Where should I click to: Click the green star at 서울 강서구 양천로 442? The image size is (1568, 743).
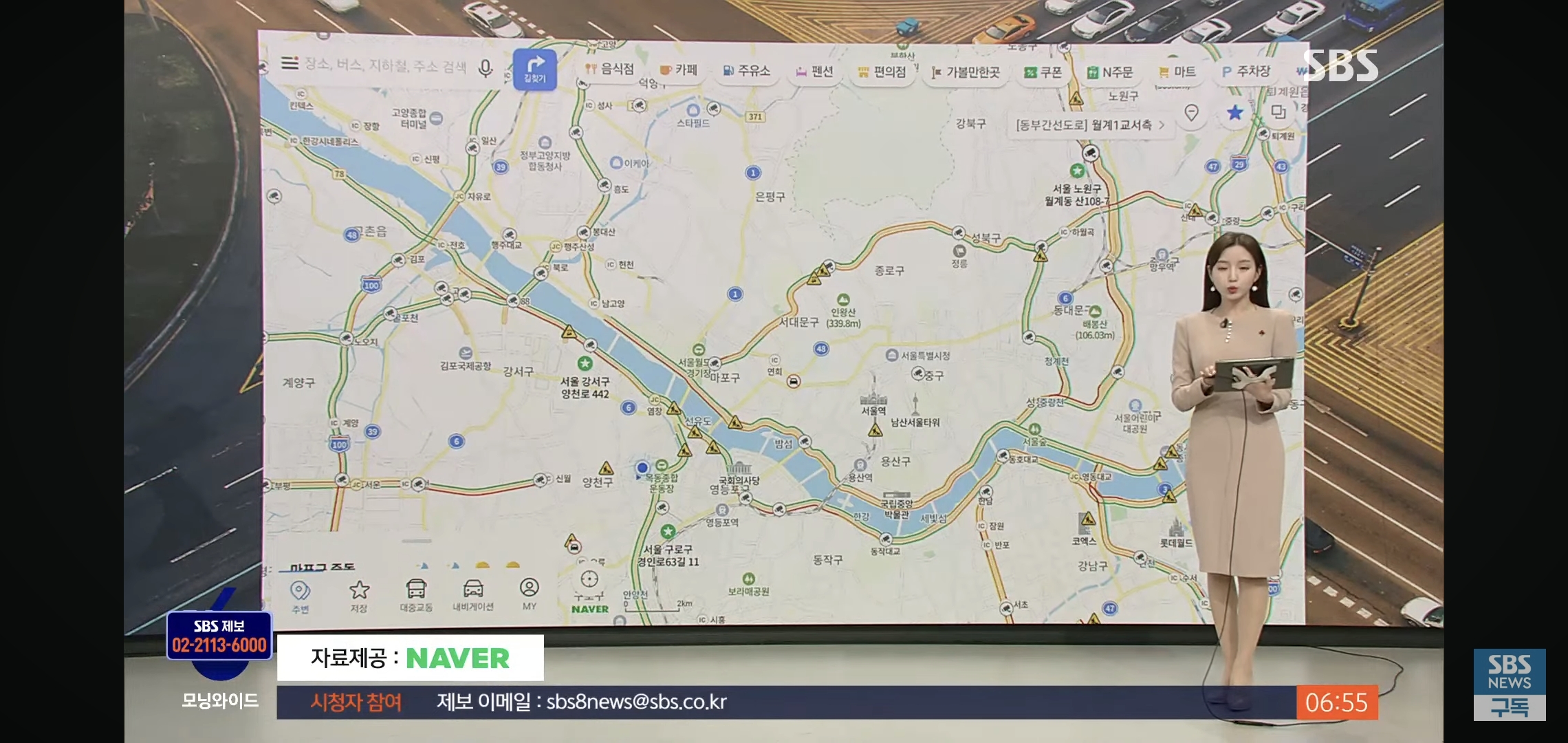pyautogui.click(x=585, y=363)
